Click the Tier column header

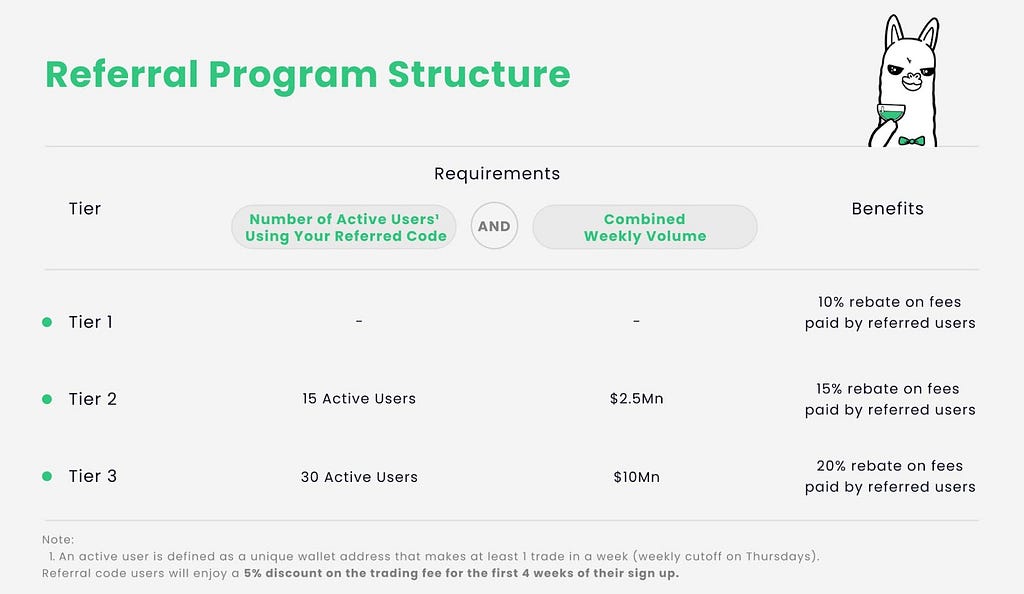coord(85,209)
